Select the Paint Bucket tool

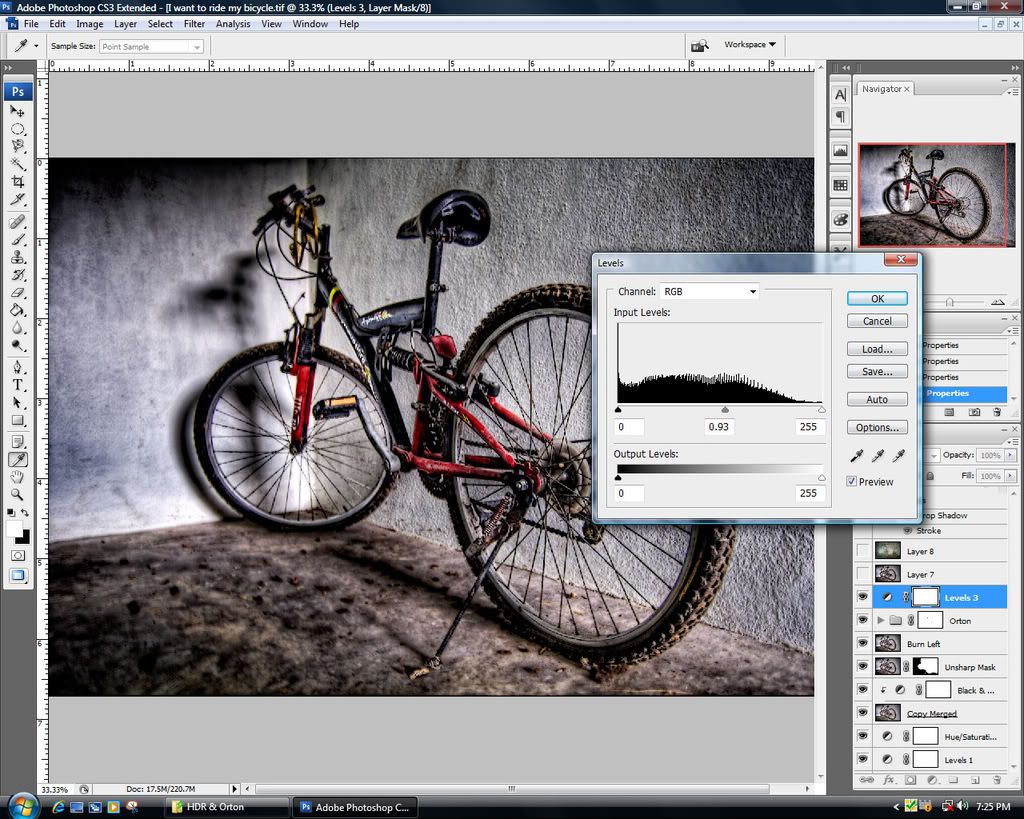(x=18, y=311)
